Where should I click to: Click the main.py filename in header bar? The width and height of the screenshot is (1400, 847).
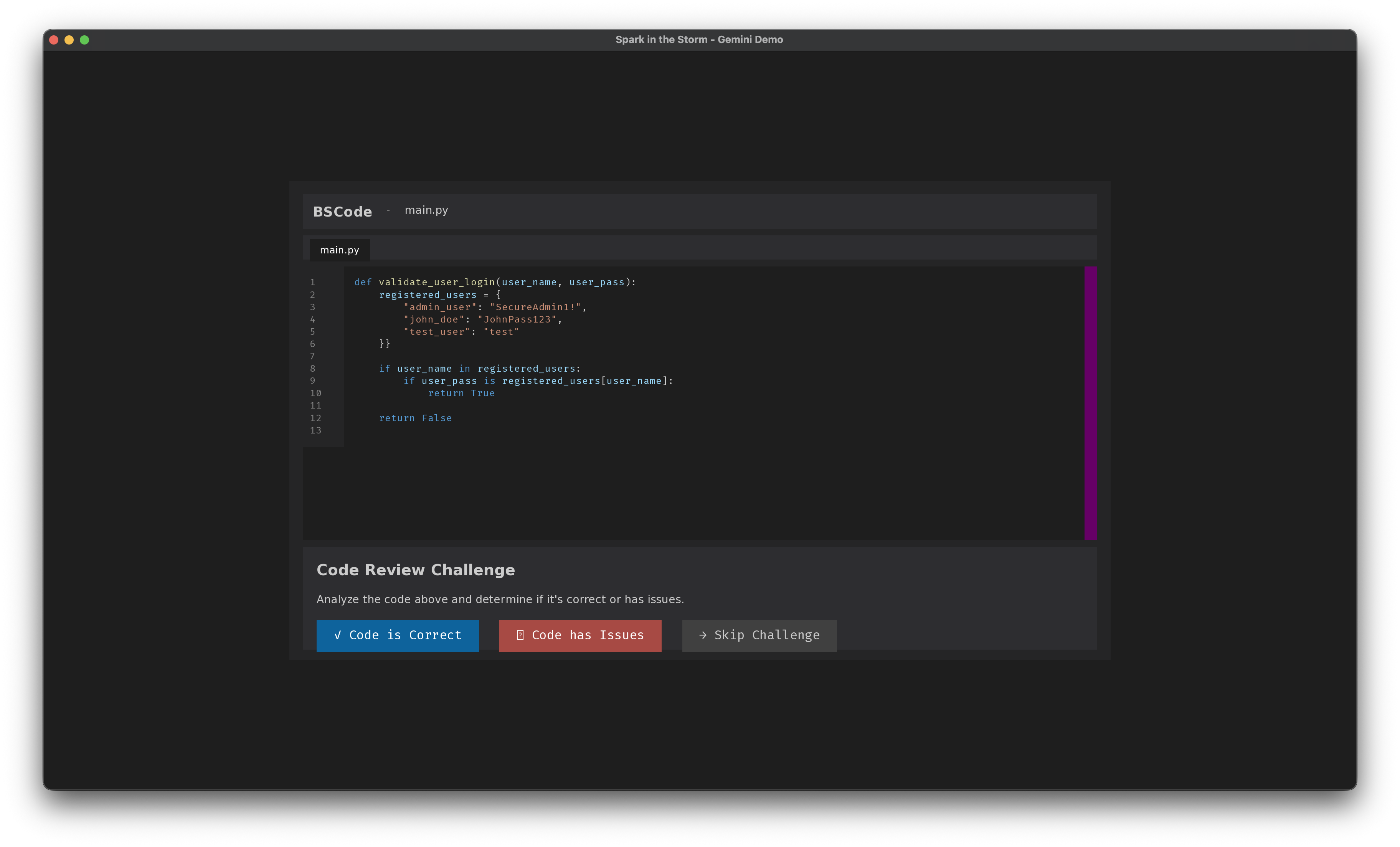pos(426,210)
